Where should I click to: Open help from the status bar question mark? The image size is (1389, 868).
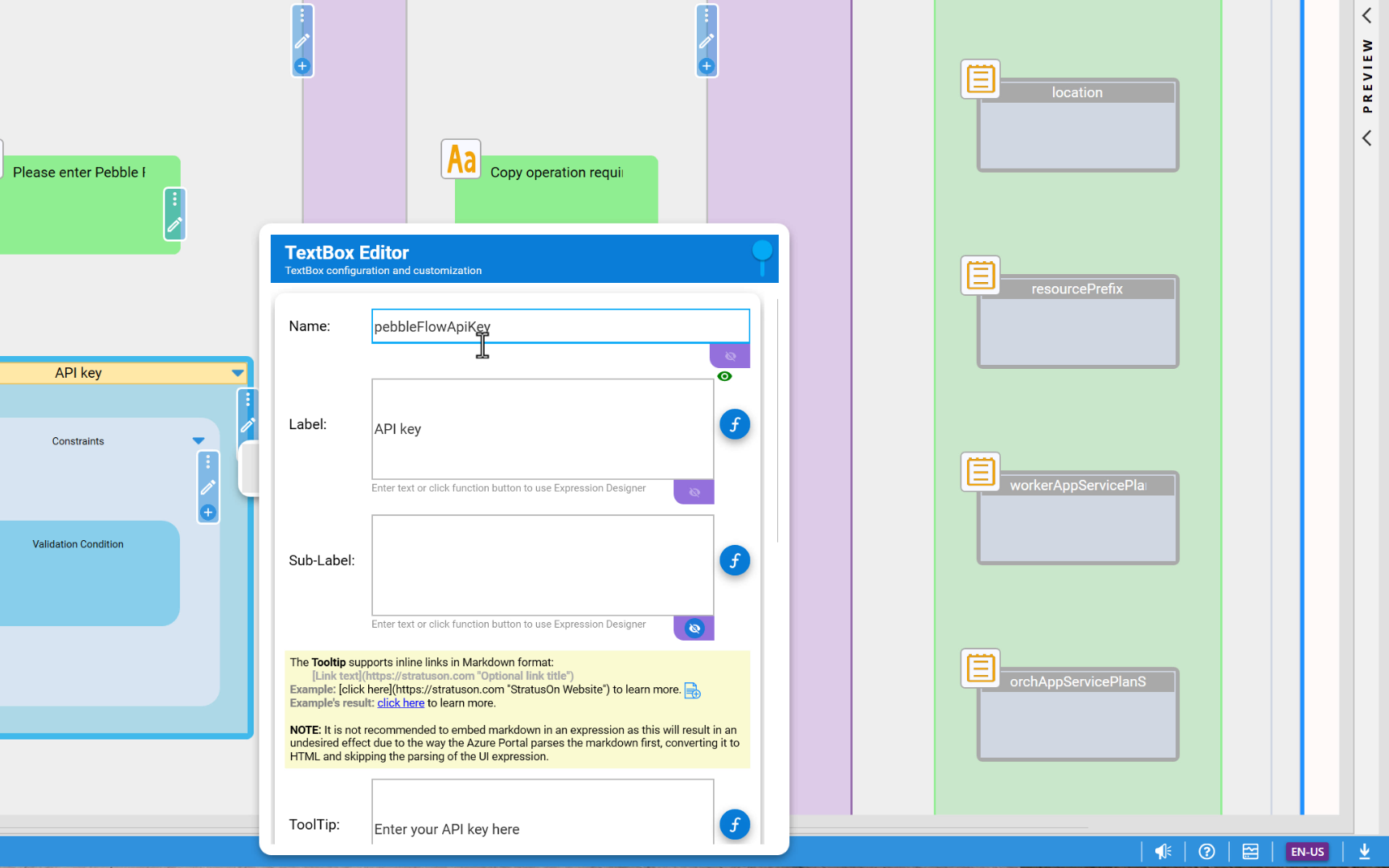point(1207,852)
